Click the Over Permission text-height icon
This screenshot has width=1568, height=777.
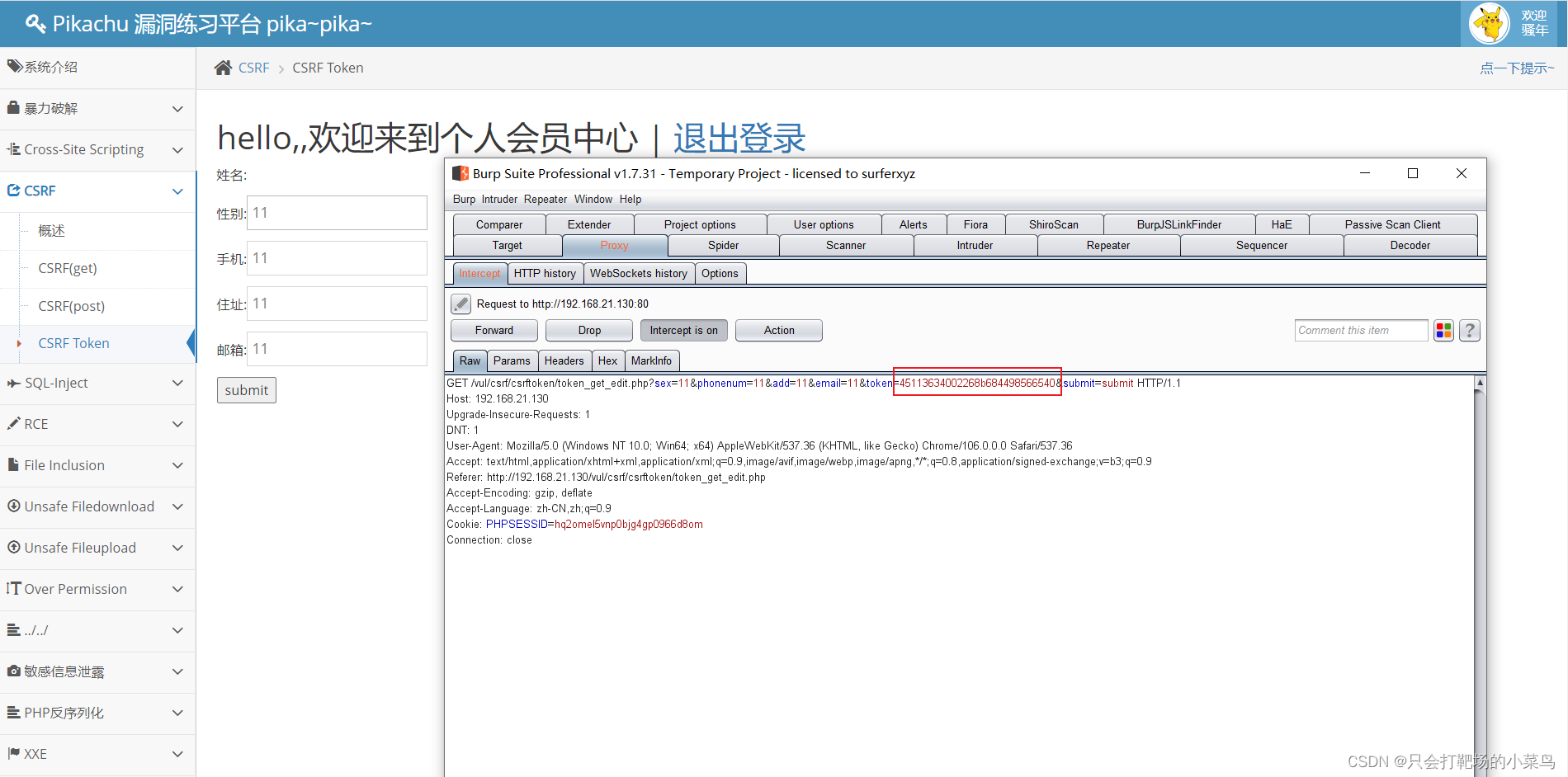(x=13, y=589)
